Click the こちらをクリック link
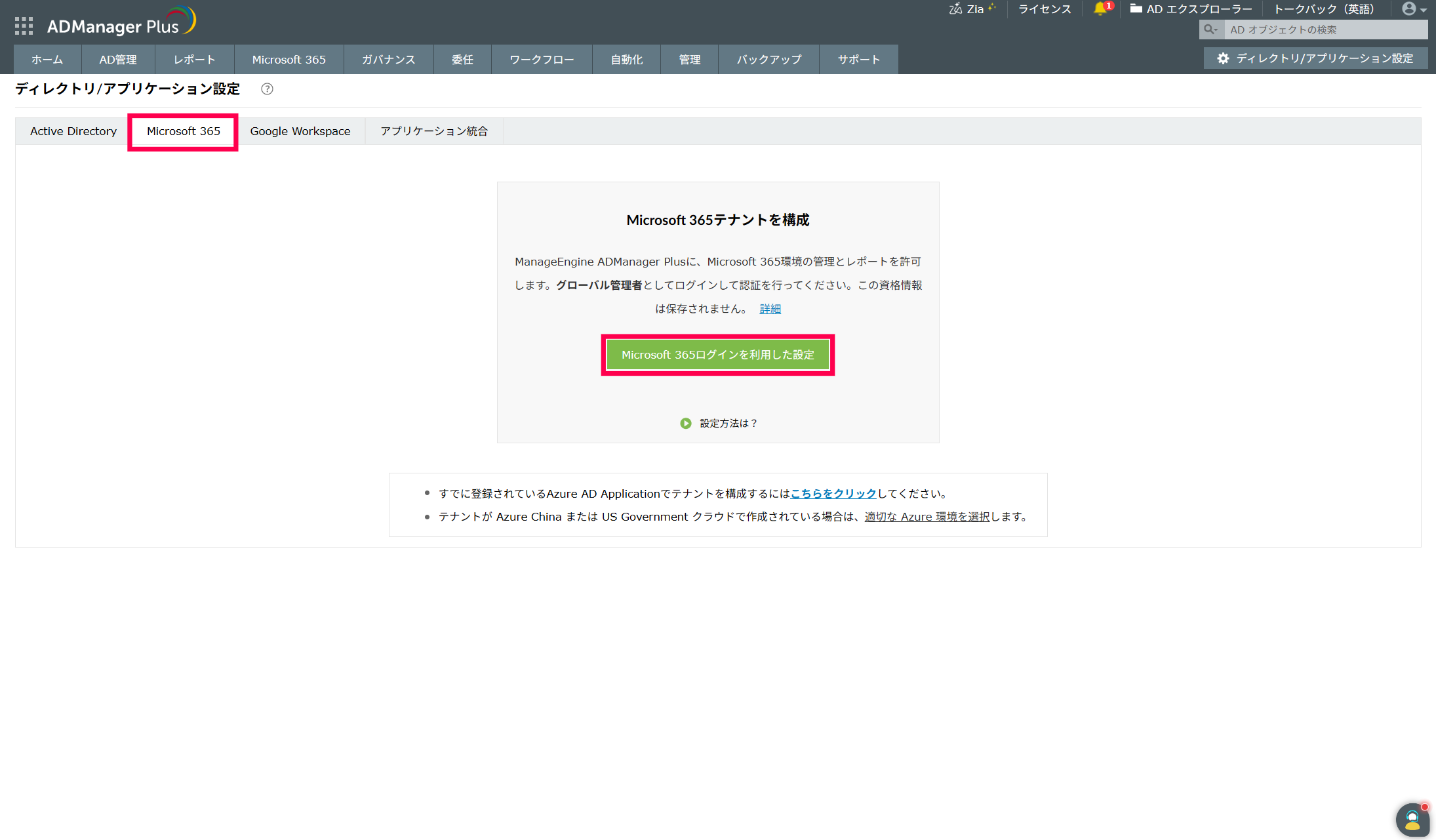This screenshot has height=840, width=1436. (x=833, y=494)
